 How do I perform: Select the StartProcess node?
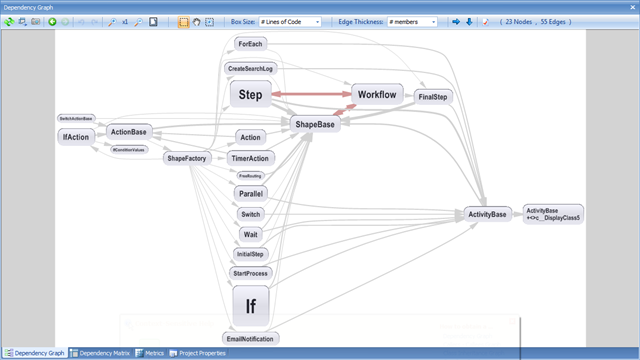(x=250, y=273)
